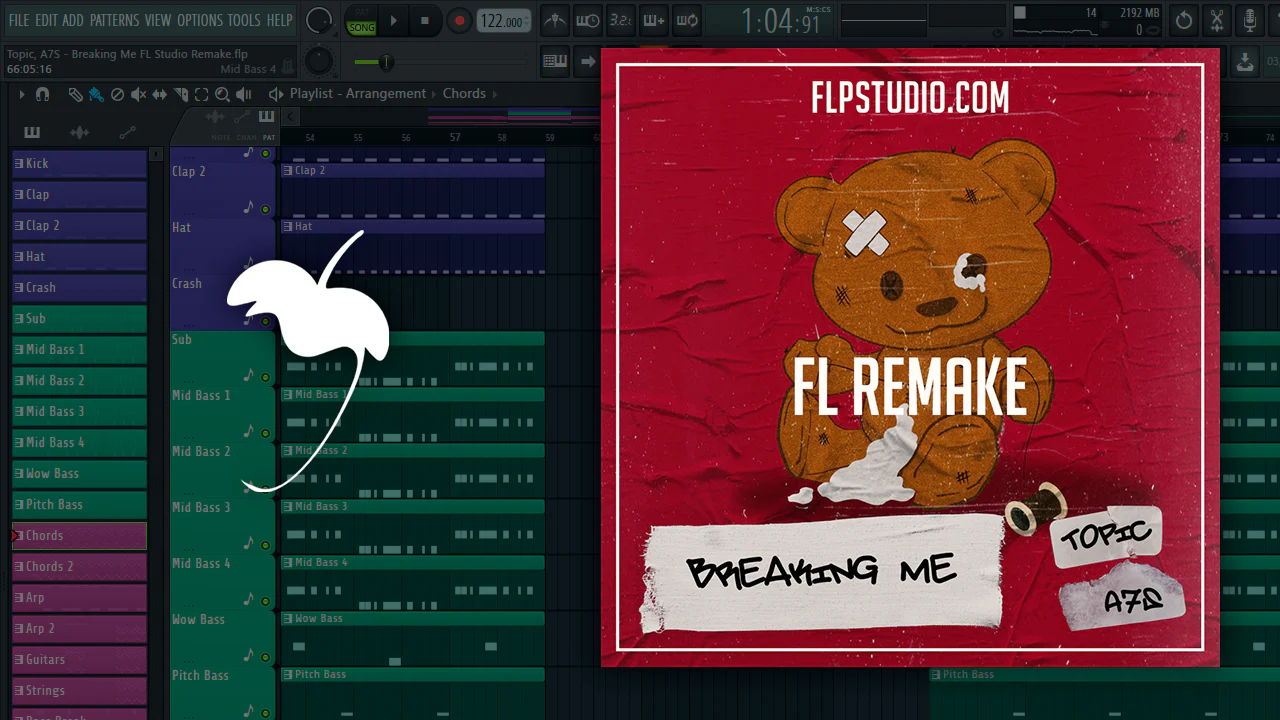Arm recording with the Record button
The height and width of the screenshot is (720, 1280).
coord(459,21)
